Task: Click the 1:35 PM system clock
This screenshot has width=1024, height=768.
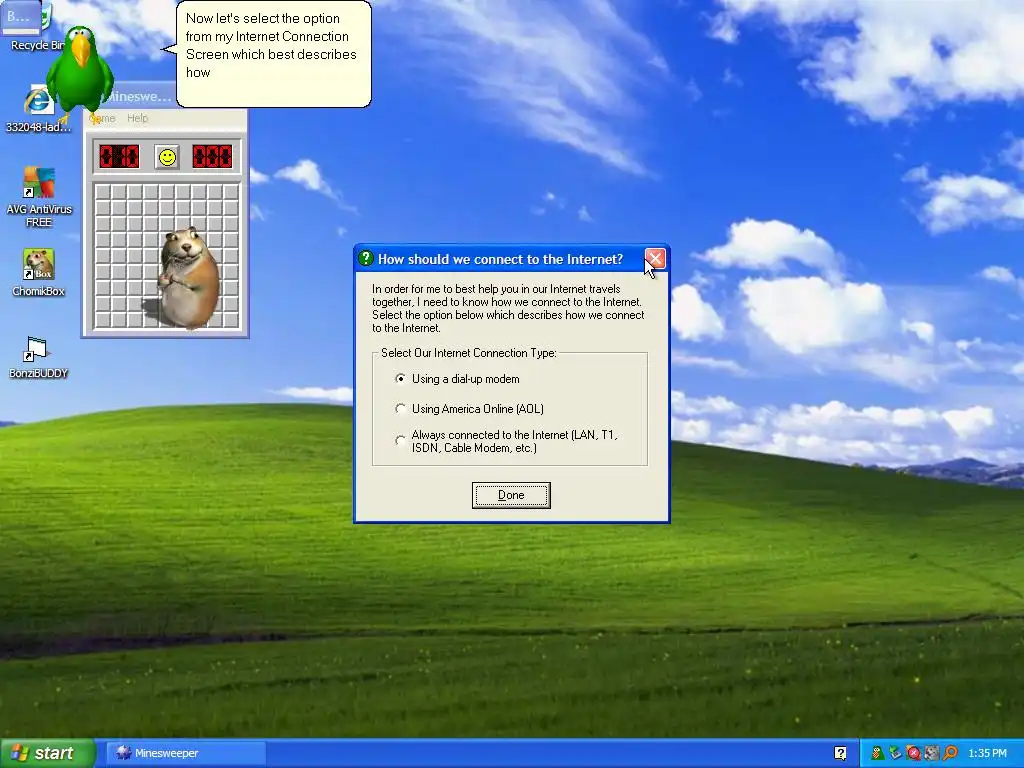Action: point(987,753)
